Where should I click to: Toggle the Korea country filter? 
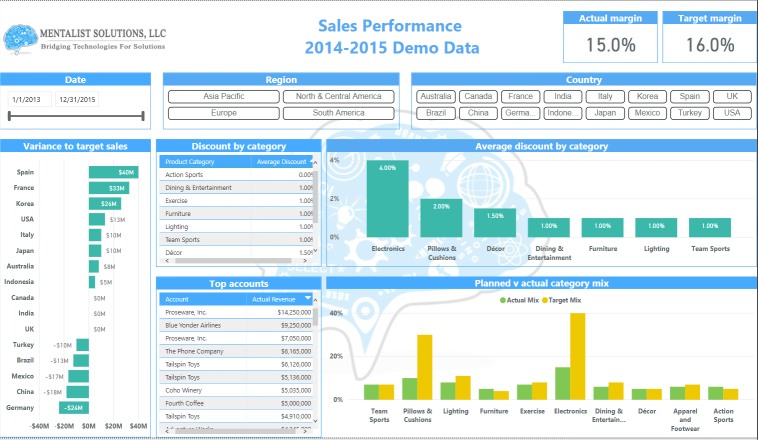coord(648,97)
